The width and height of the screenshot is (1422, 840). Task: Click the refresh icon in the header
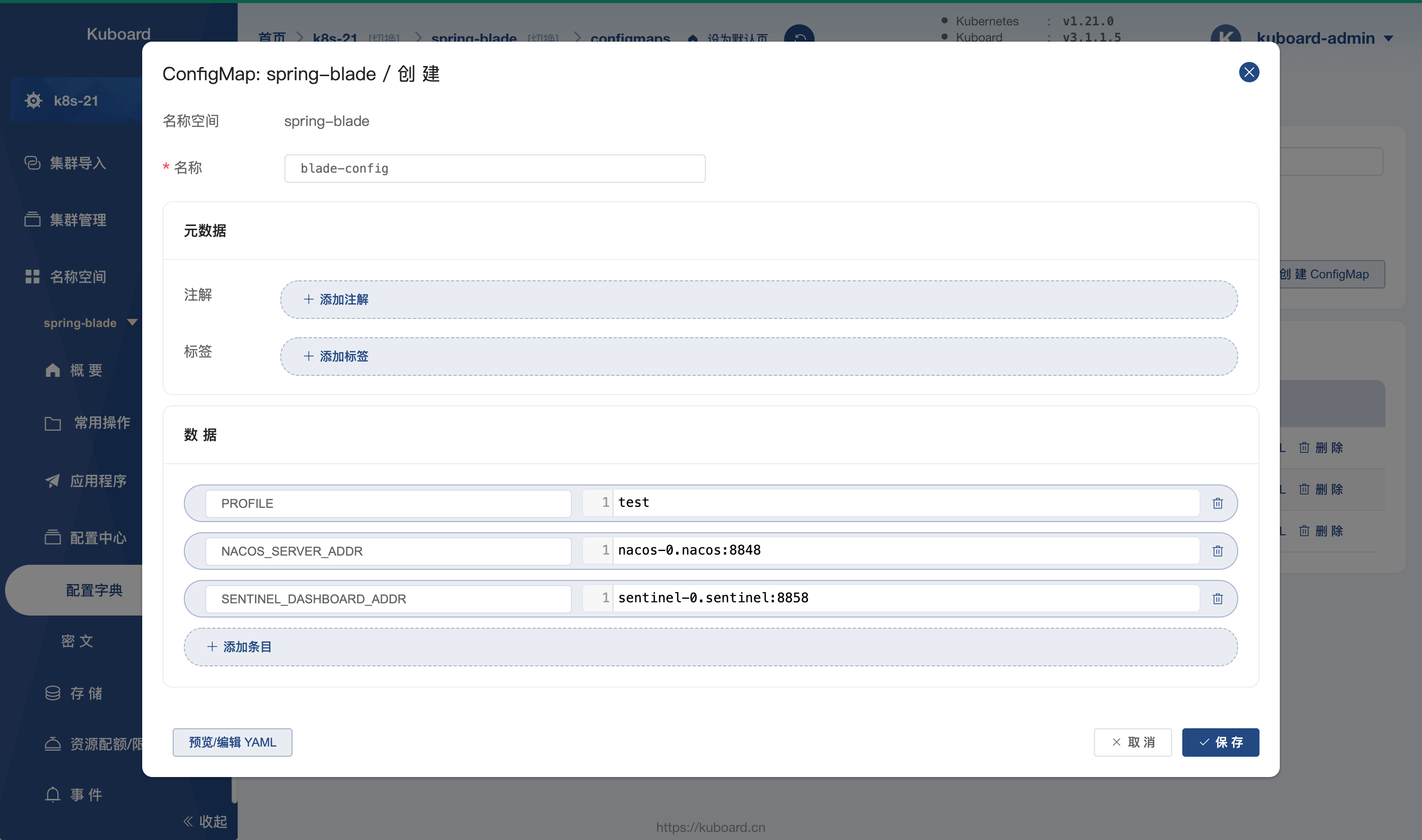tap(799, 34)
